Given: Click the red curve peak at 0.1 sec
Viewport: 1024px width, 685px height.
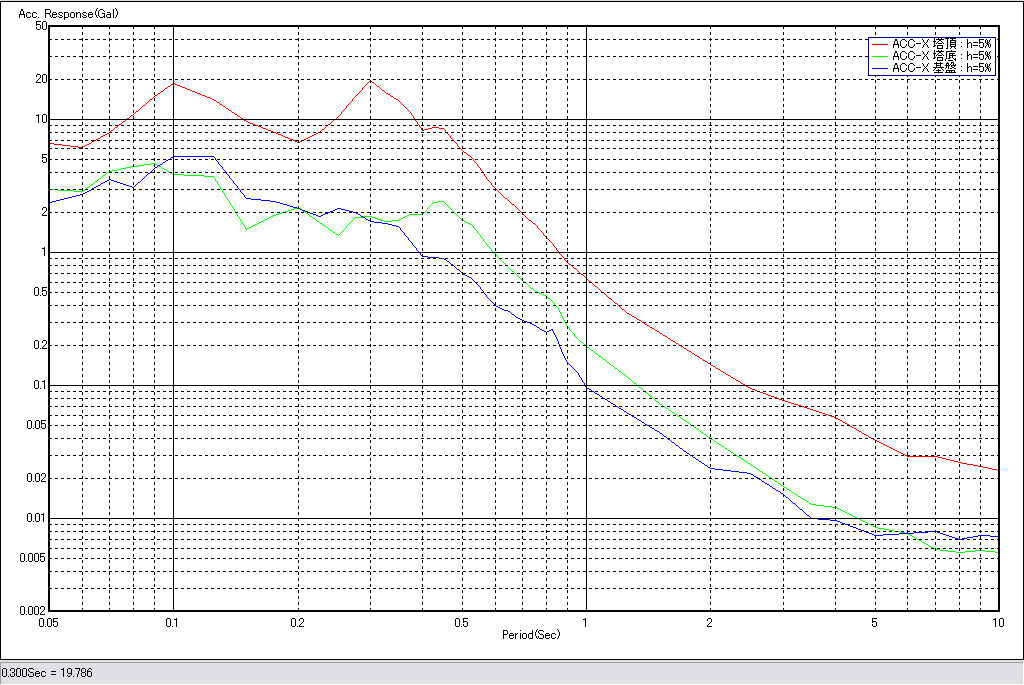Looking at the screenshot, I should tap(174, 83).
